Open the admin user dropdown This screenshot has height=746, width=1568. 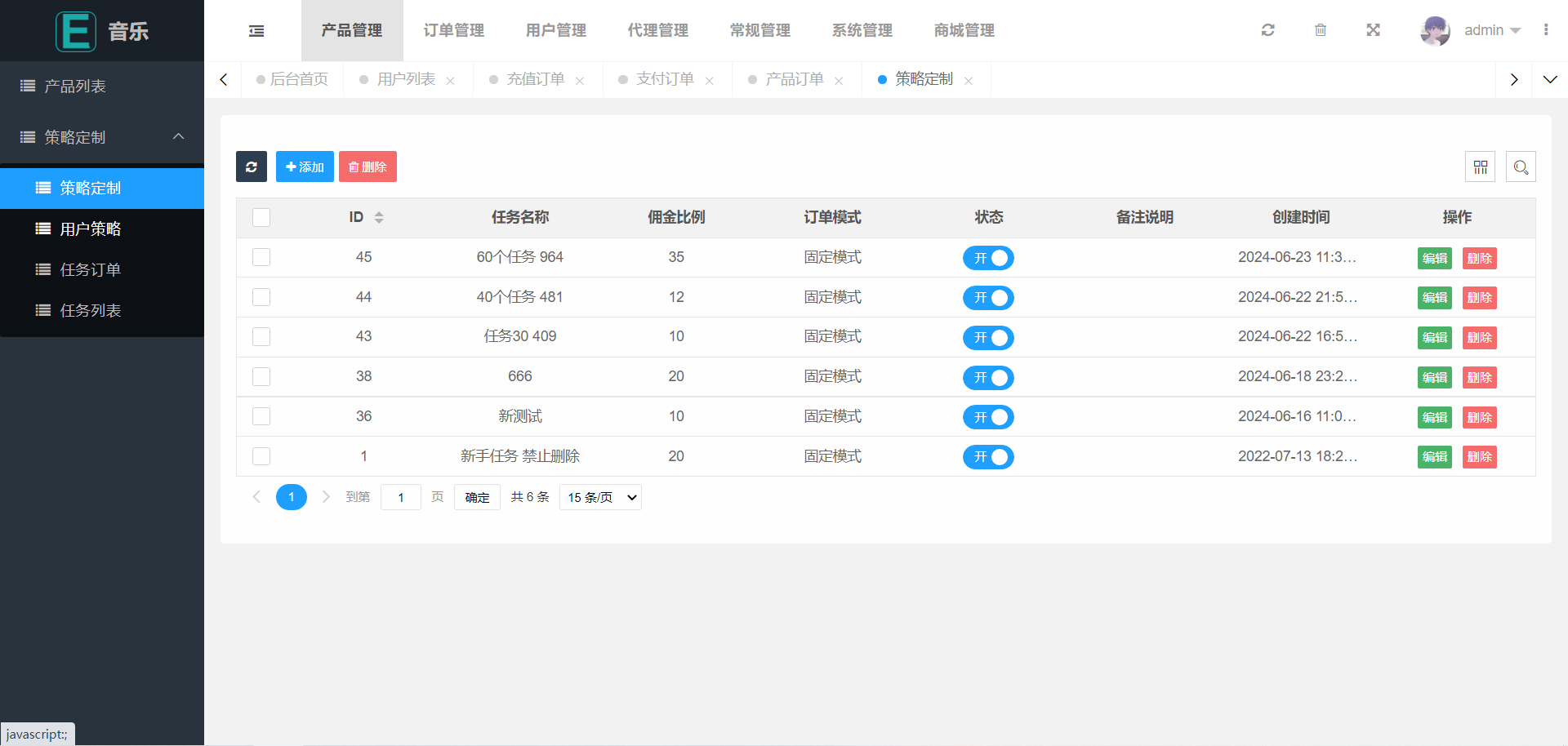tap(1491, 30)
